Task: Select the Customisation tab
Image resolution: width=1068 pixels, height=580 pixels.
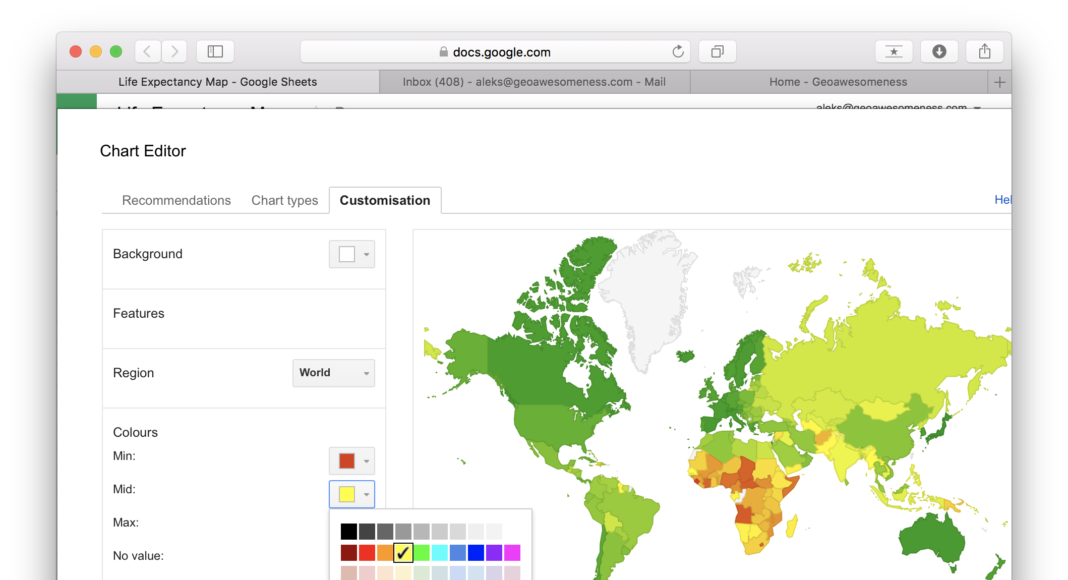Action: click(x=385, y=200)
